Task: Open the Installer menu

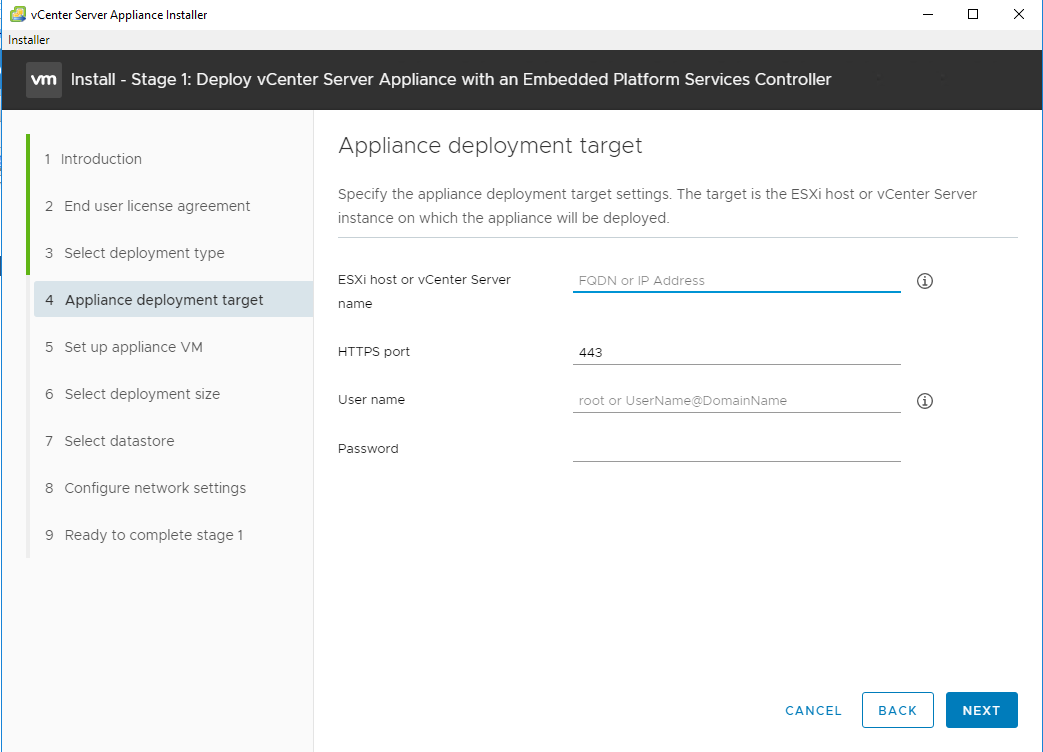Action: point(29,40)
